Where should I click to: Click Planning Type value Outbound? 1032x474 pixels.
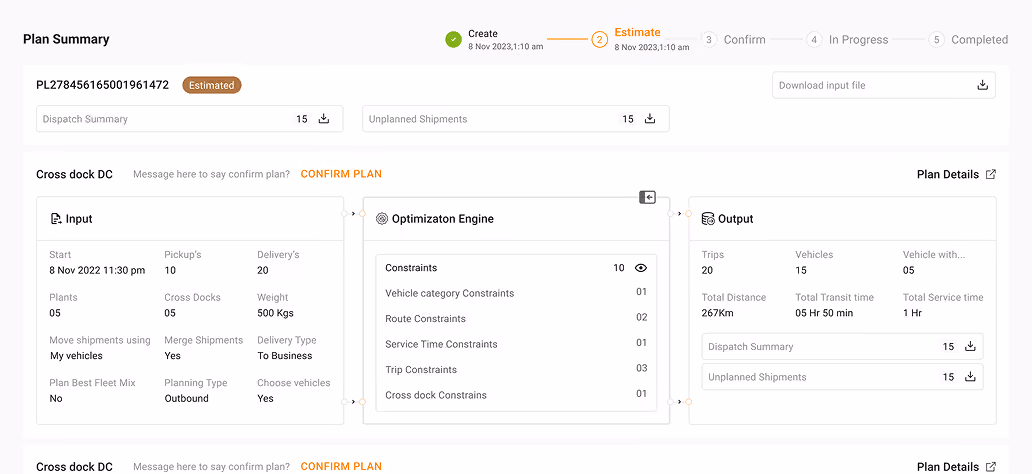tap(186, 398)
